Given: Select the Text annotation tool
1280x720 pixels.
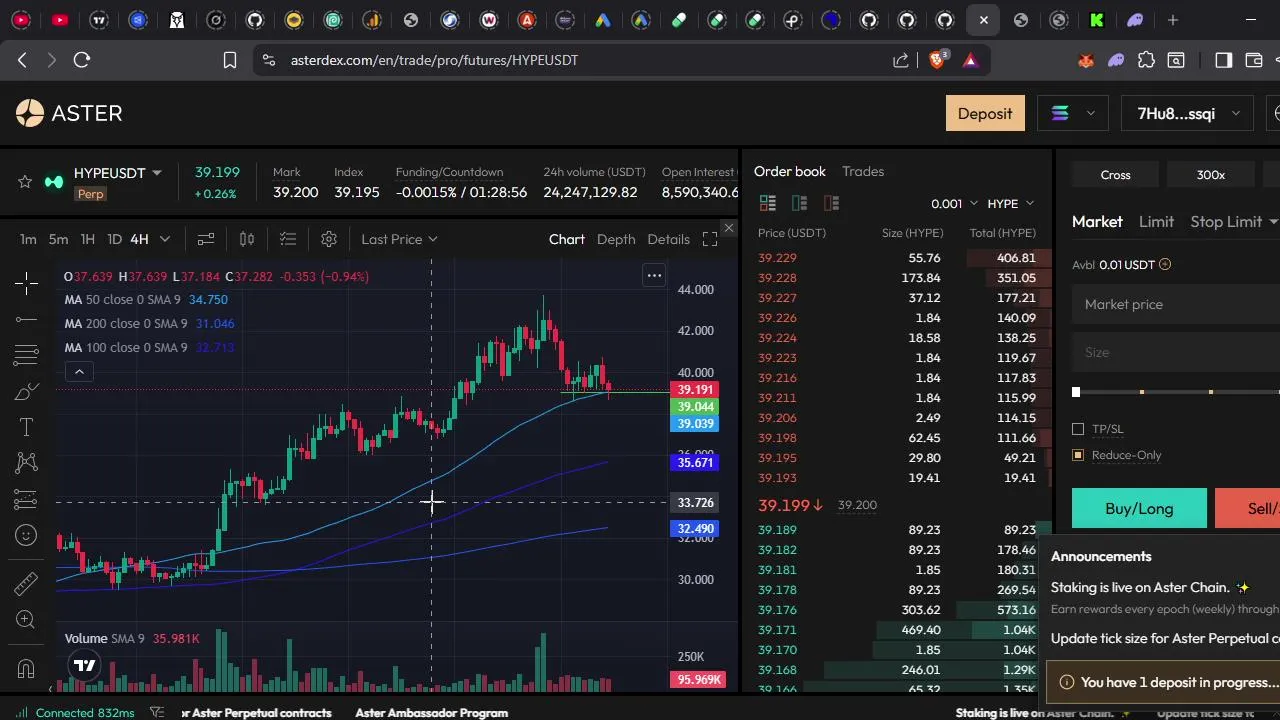Looking at the screenshot, I should pos(26,427).
